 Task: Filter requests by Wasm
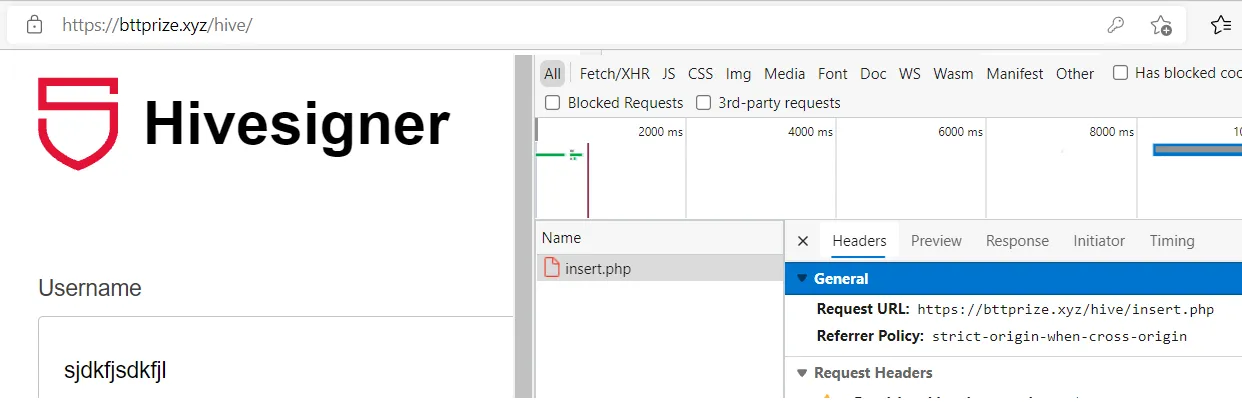coord(954,73)
